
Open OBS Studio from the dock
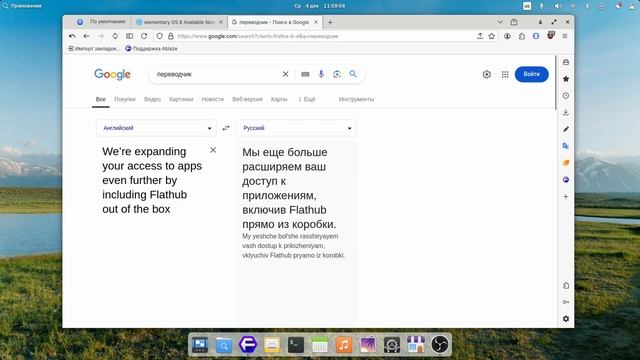[x=440, y=345]
